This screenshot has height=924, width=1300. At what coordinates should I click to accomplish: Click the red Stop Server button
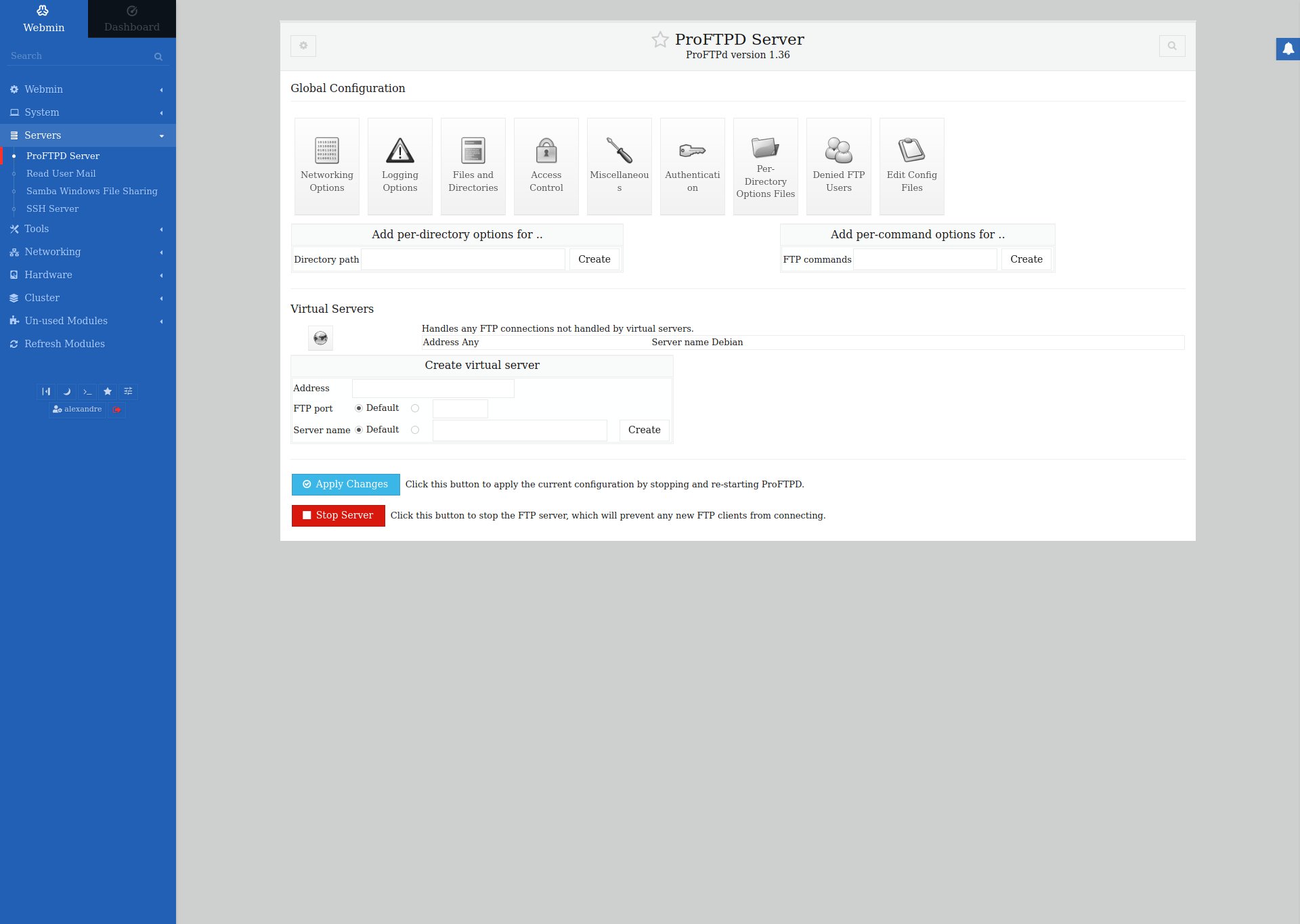pos(338,516)
